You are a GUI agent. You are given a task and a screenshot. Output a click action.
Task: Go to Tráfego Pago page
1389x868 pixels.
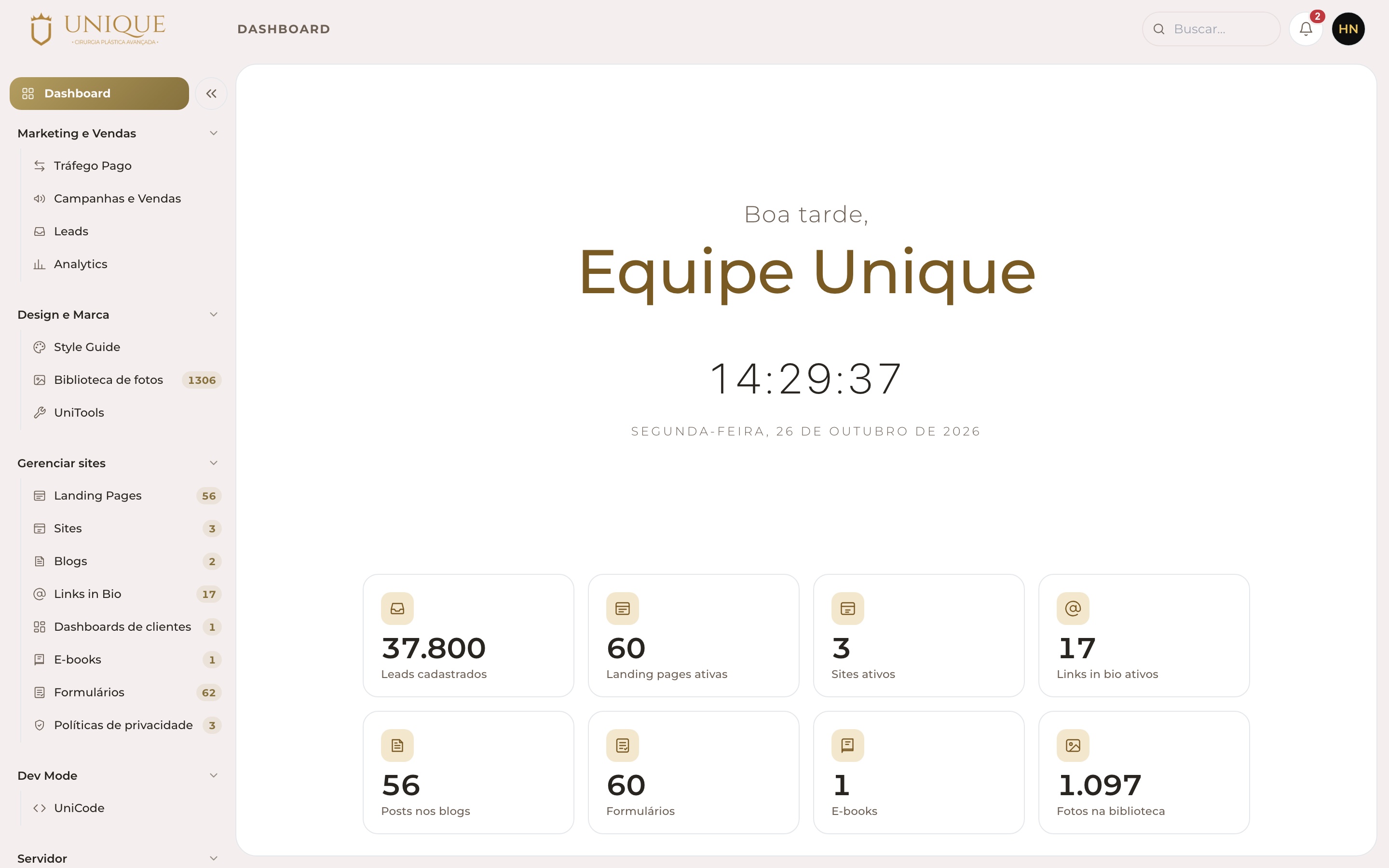124,166
